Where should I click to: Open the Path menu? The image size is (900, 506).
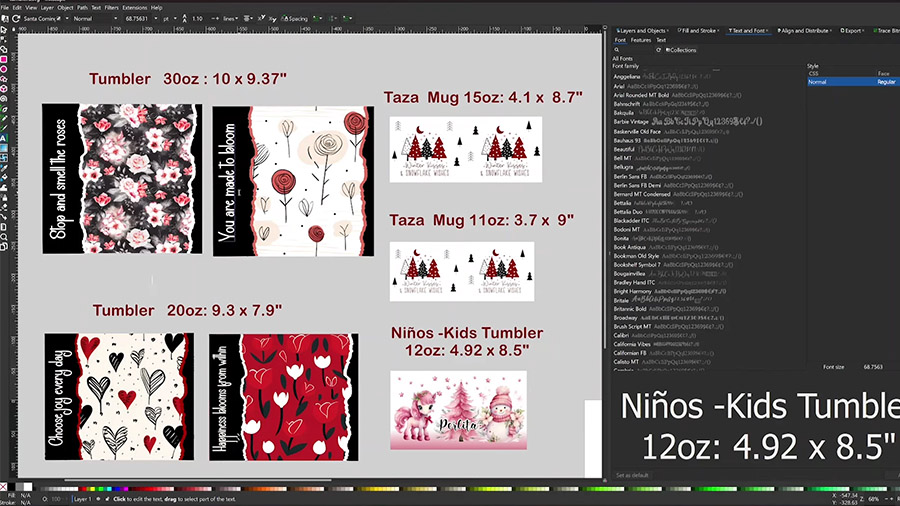(82, 8)
